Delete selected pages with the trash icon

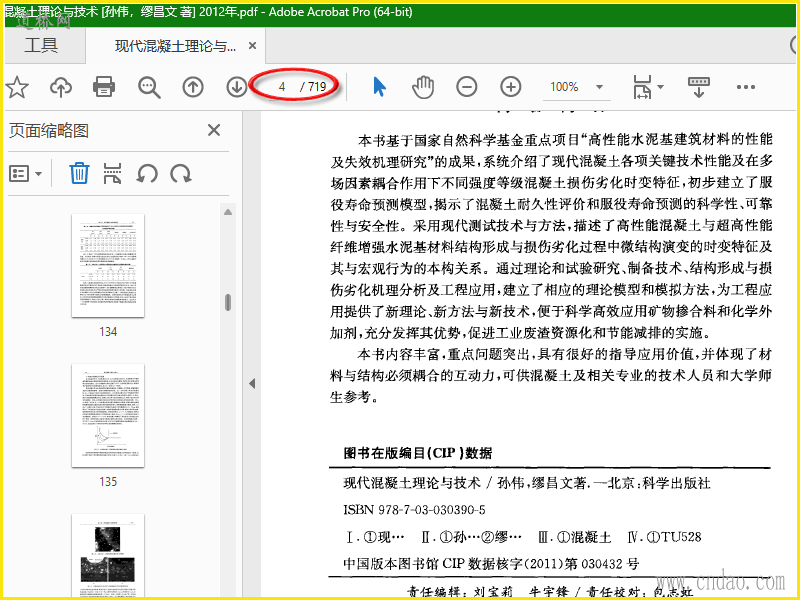click(x=79, y=173)
